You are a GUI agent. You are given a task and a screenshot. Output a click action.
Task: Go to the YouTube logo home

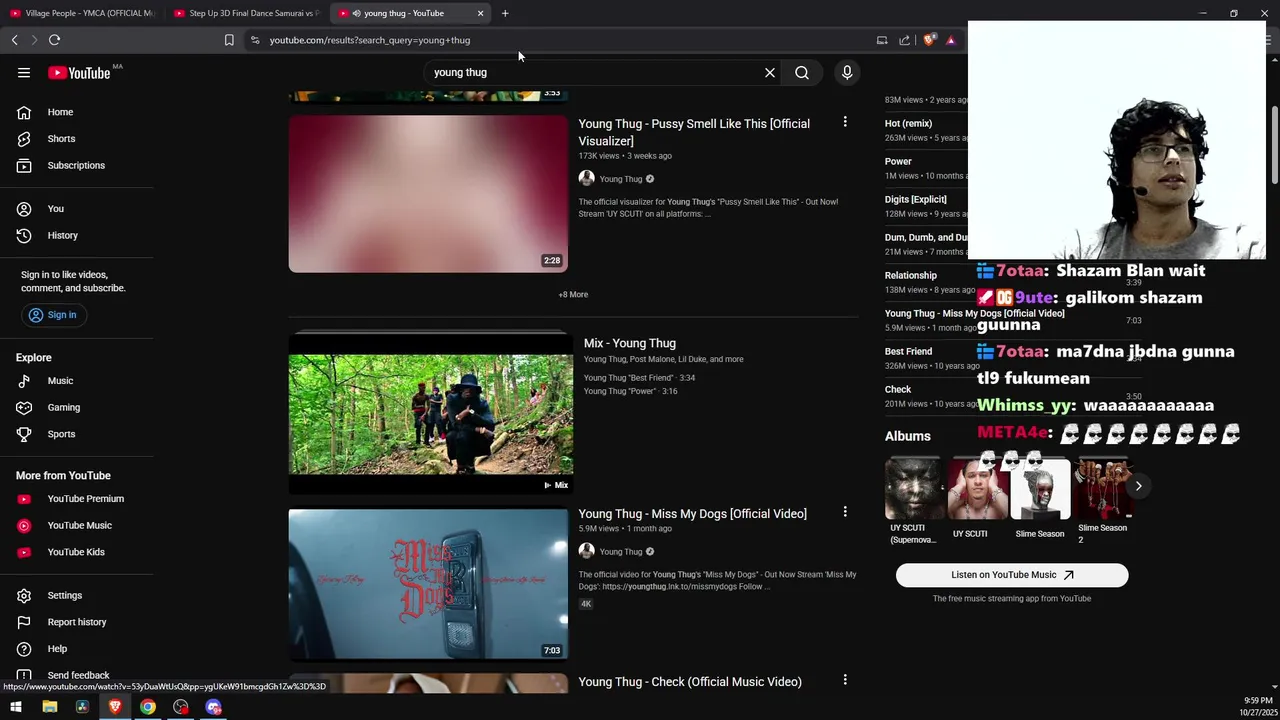[x=79, y=72]
